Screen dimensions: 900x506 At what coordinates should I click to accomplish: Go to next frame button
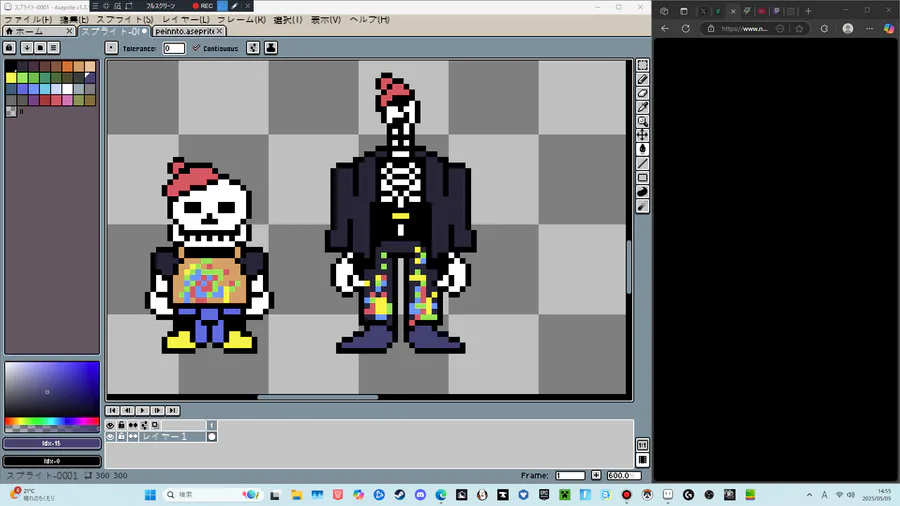point(157,410)
